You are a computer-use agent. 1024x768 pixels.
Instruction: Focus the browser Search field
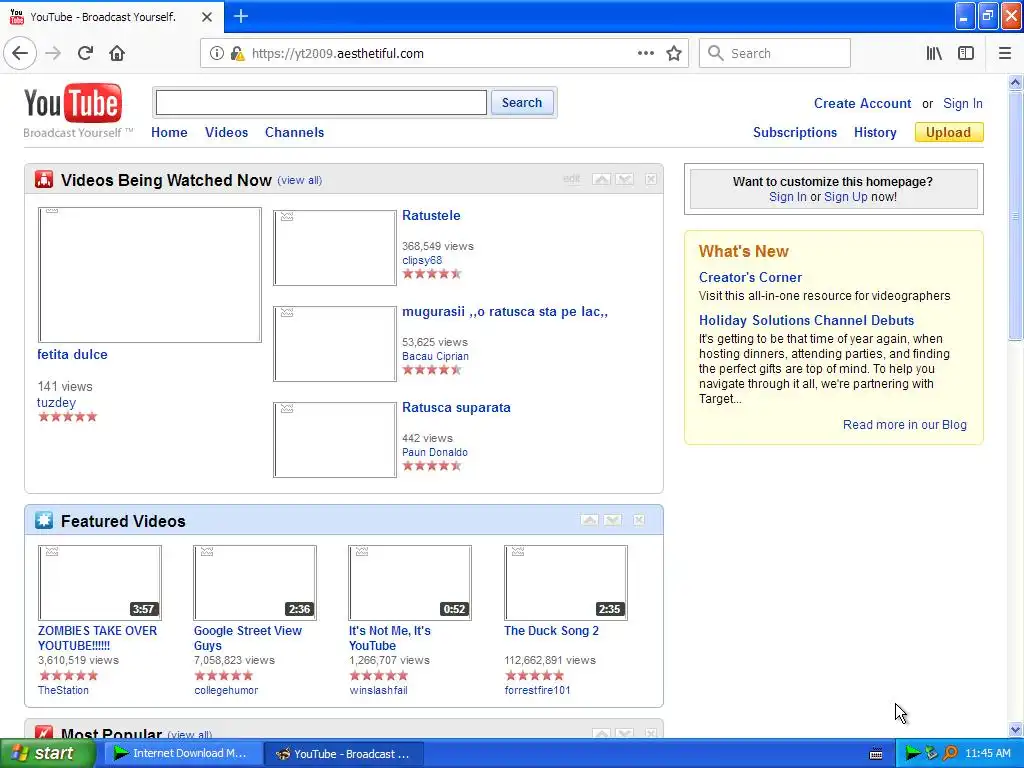pyautogui.click(x=775, y=53)
